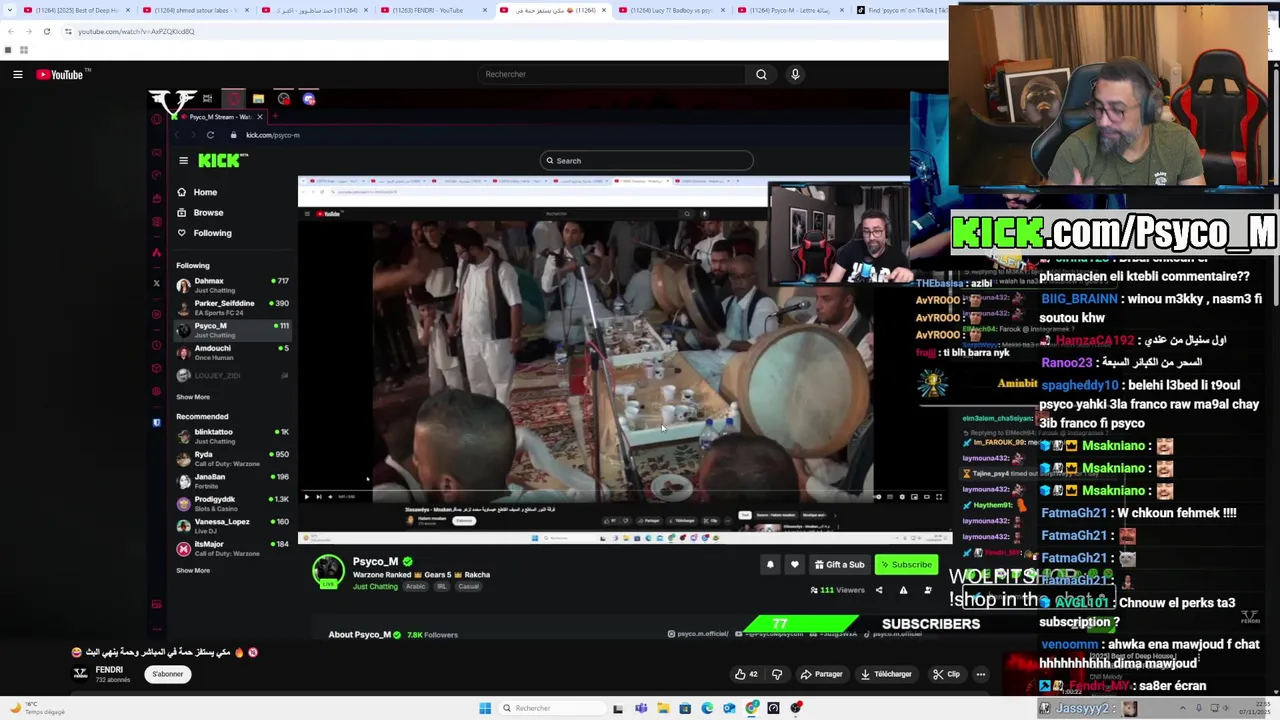Open the weather widget on the taskbar
1280x720 pixels.
point(40,708)
